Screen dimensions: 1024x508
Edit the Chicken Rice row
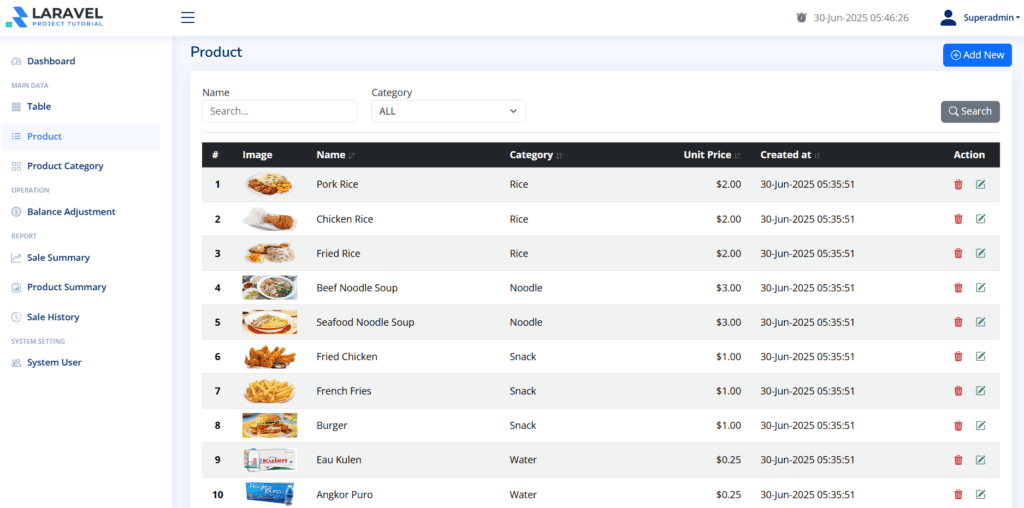pyautogui.click(x=980, y=219)
